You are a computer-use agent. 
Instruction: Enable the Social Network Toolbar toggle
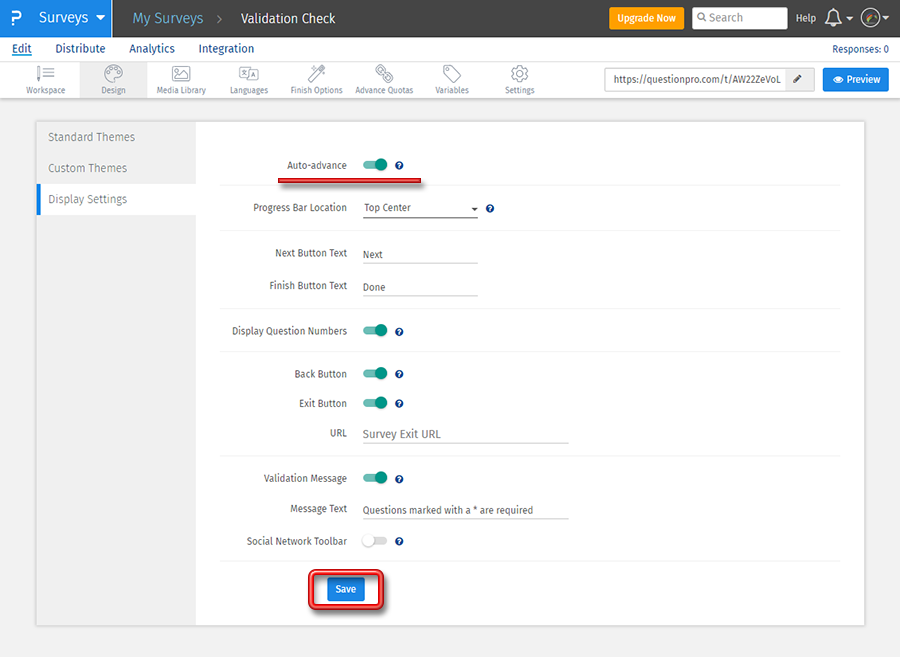coord(375,541)
